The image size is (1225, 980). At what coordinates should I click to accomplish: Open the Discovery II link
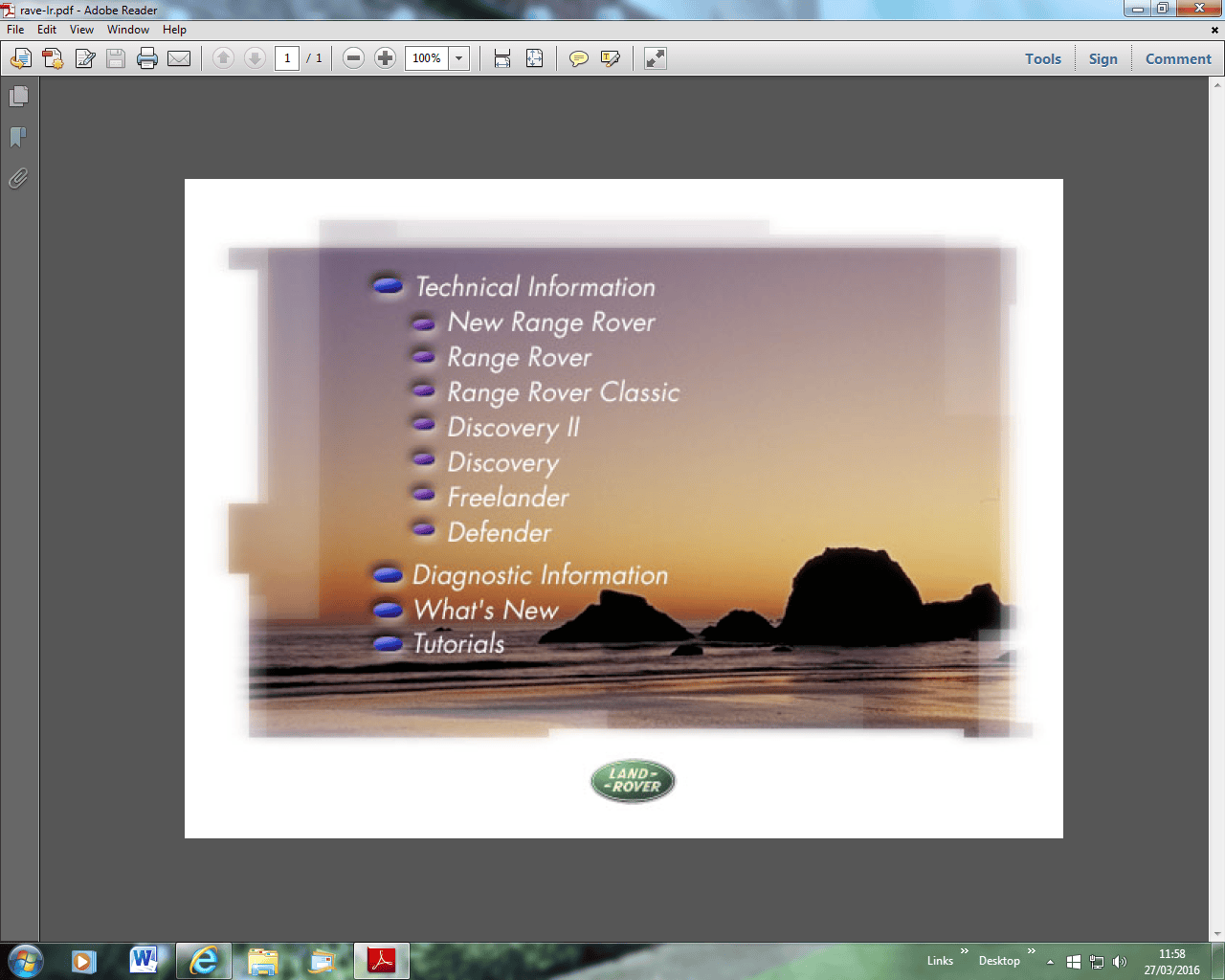[x=514, y=428]
